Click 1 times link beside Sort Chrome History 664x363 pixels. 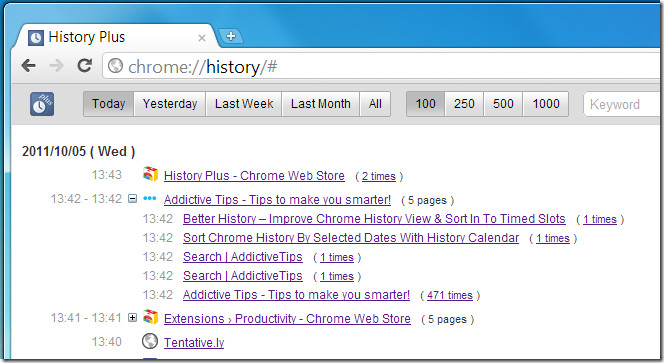tap(553, 238)
